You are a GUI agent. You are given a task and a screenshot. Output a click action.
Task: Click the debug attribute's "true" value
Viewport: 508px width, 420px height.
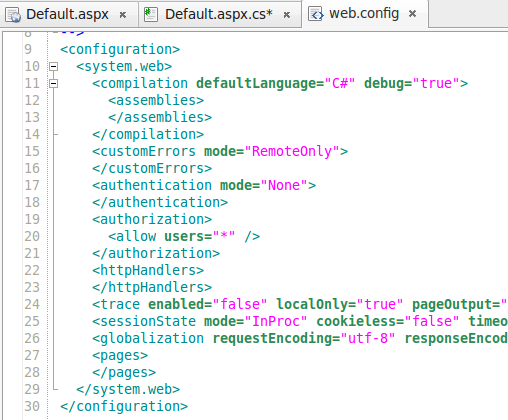pyautogui.click(x=436, y=83)
